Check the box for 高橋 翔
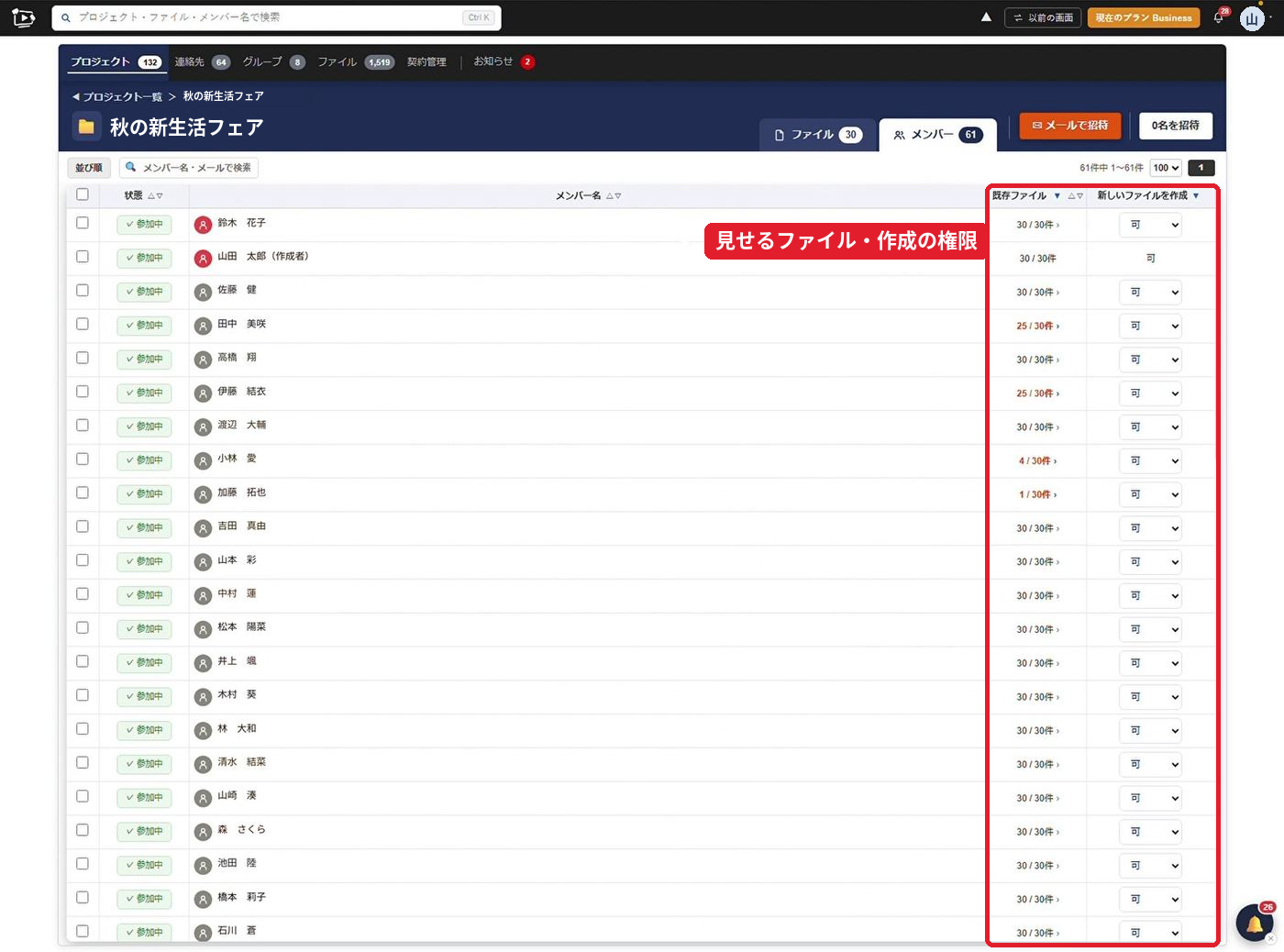The height and width of the screenshot is (952, 1284). (x=83, y=358)
